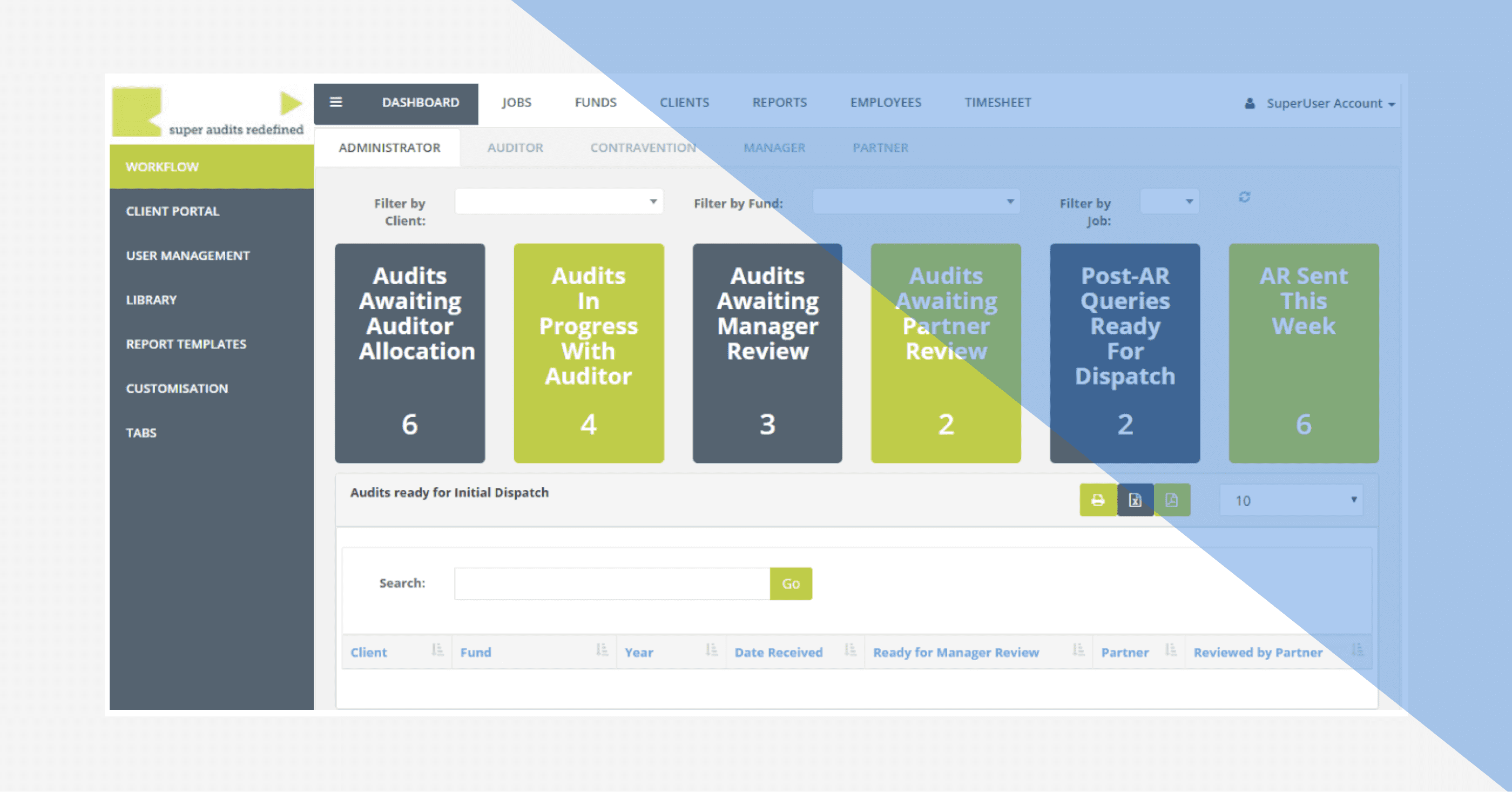Toggle sorting on the Client column
The height and width of the screenshot is (792, 1512).
437,652
